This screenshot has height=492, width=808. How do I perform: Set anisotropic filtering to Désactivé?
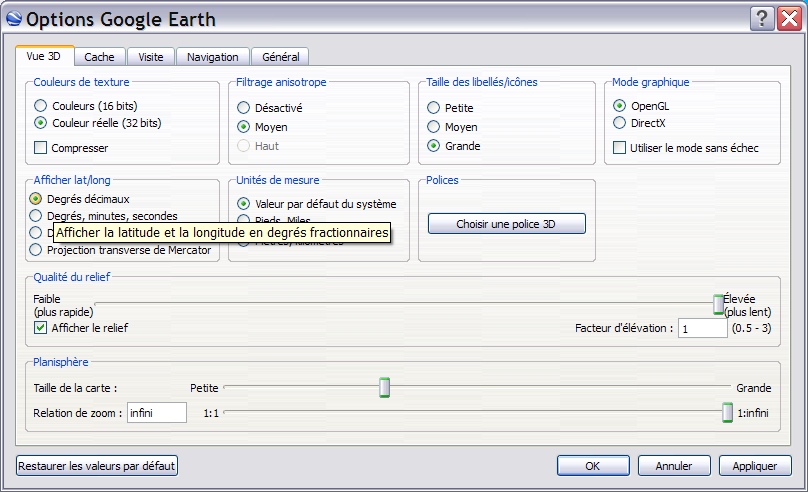click(270, 108)
